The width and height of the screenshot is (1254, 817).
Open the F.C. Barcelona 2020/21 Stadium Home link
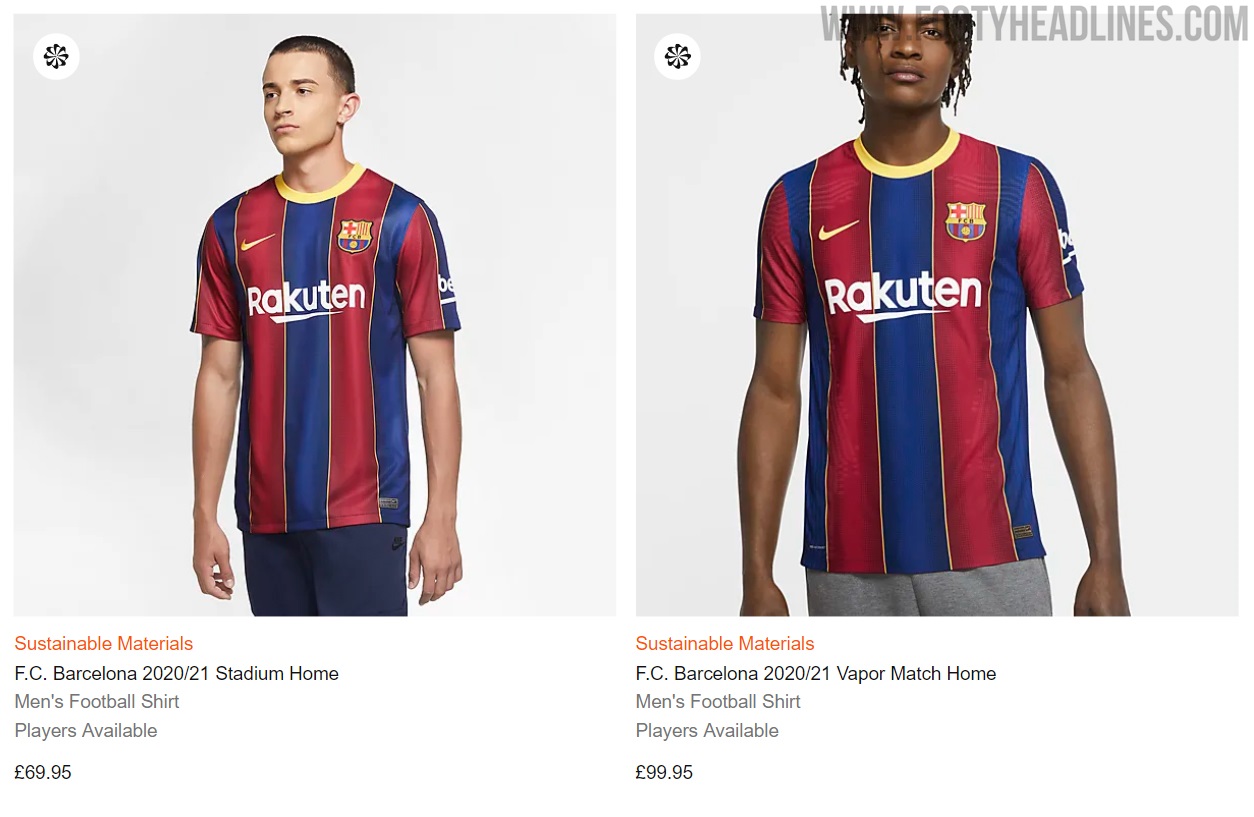(176, 673)
